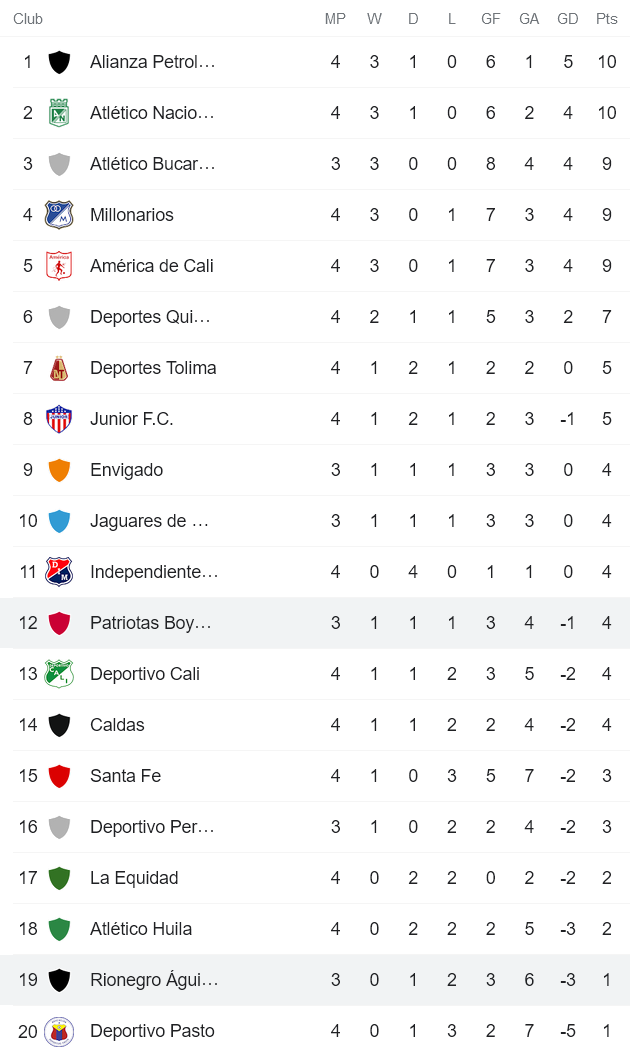Select the Millonarios club logo
The image size is (630, 1062).
[x=60, y=214]
